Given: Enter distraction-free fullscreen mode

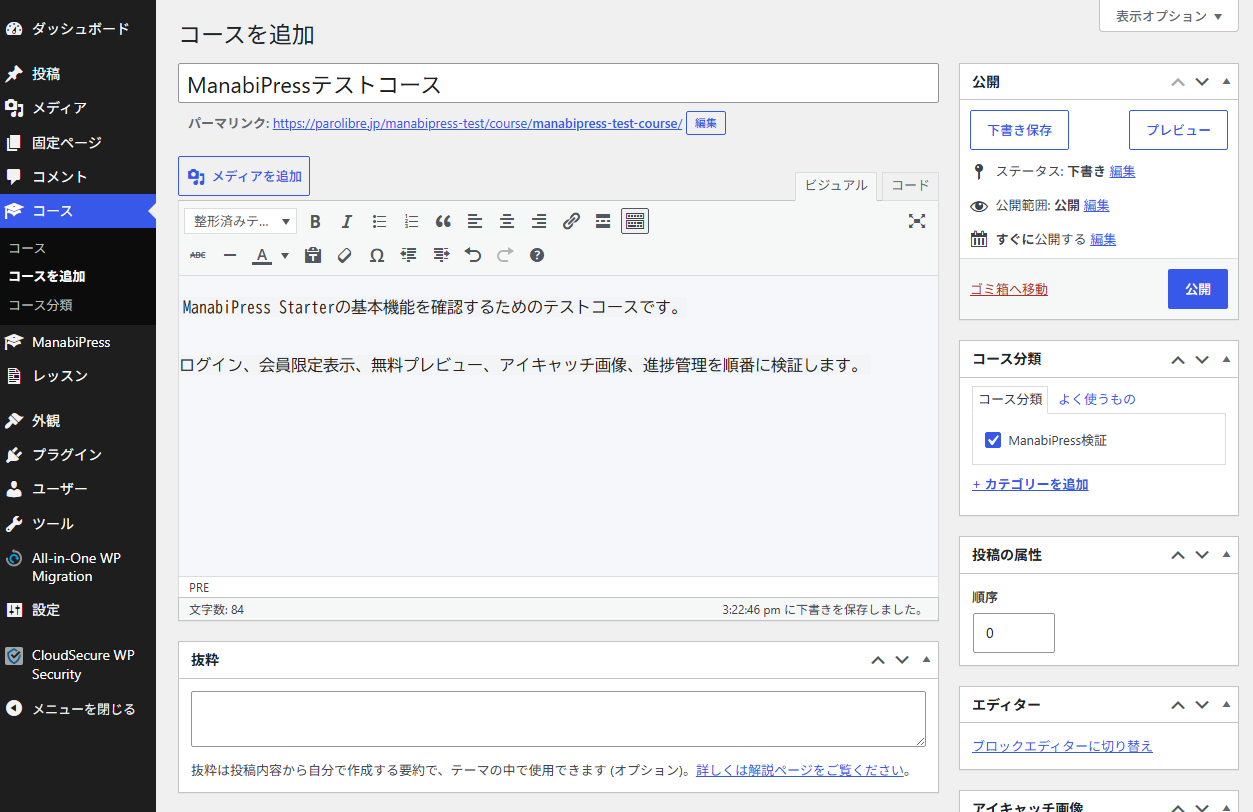Looking at the screenshot, I should point(917,221).
